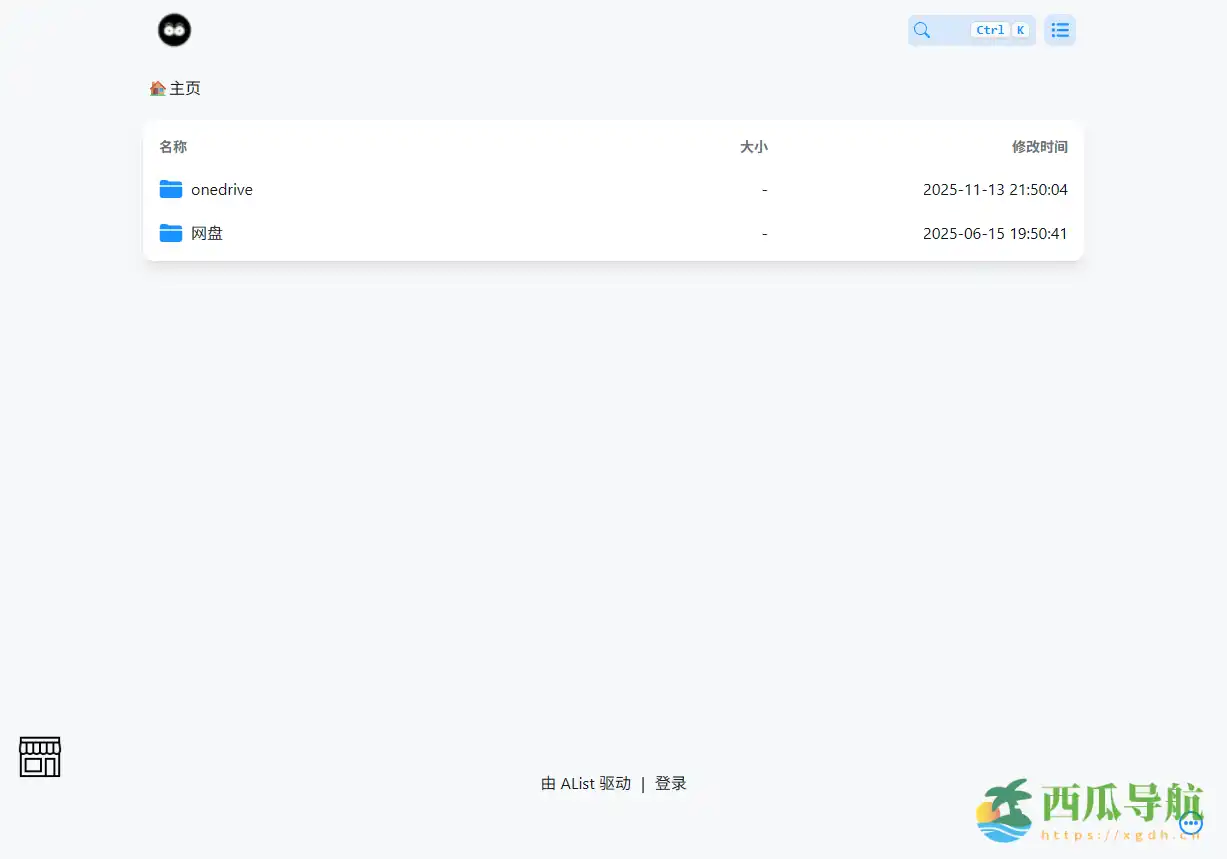The image size is (1227, 859).
Task: Click the folder icon next to 网盘
Action: (170, 232)
